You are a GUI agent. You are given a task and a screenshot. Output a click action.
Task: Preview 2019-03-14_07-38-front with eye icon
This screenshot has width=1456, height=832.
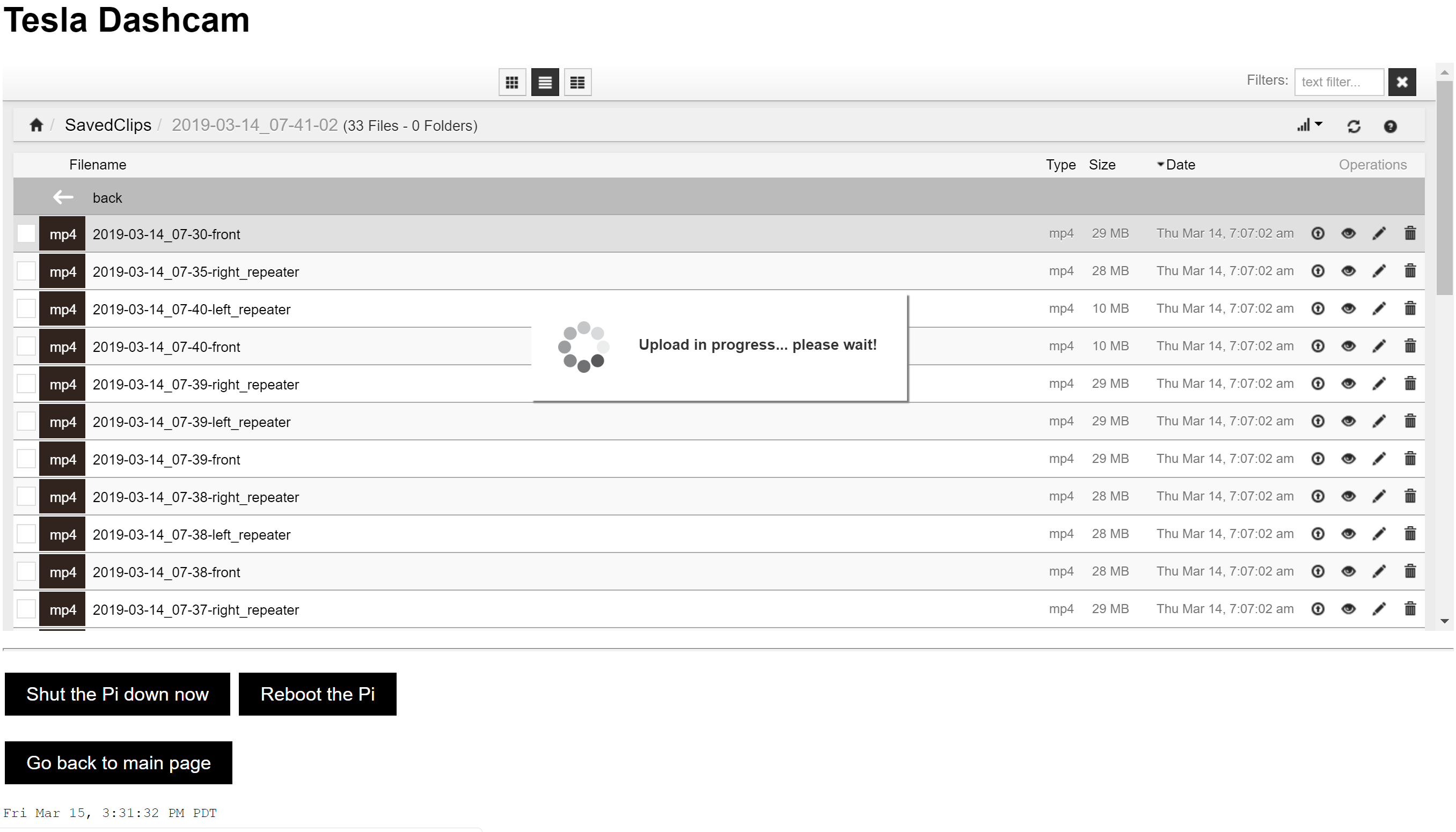(1348, 571)
